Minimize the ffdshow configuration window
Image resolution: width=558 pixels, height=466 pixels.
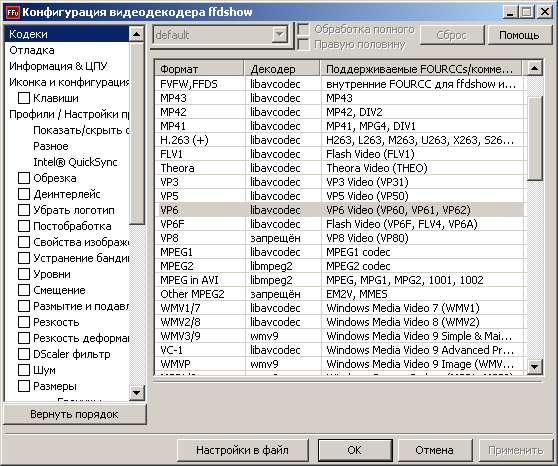point(510,12)
